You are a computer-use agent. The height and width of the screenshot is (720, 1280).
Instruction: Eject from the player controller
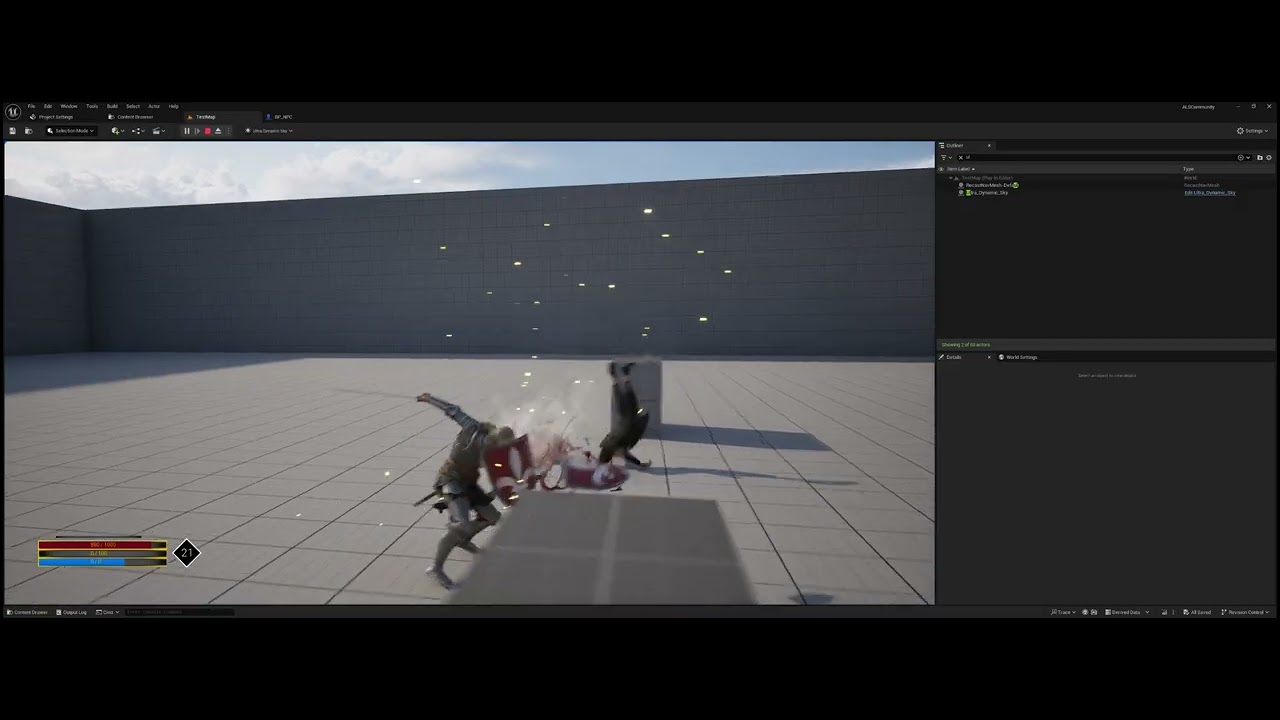(218, 131)
